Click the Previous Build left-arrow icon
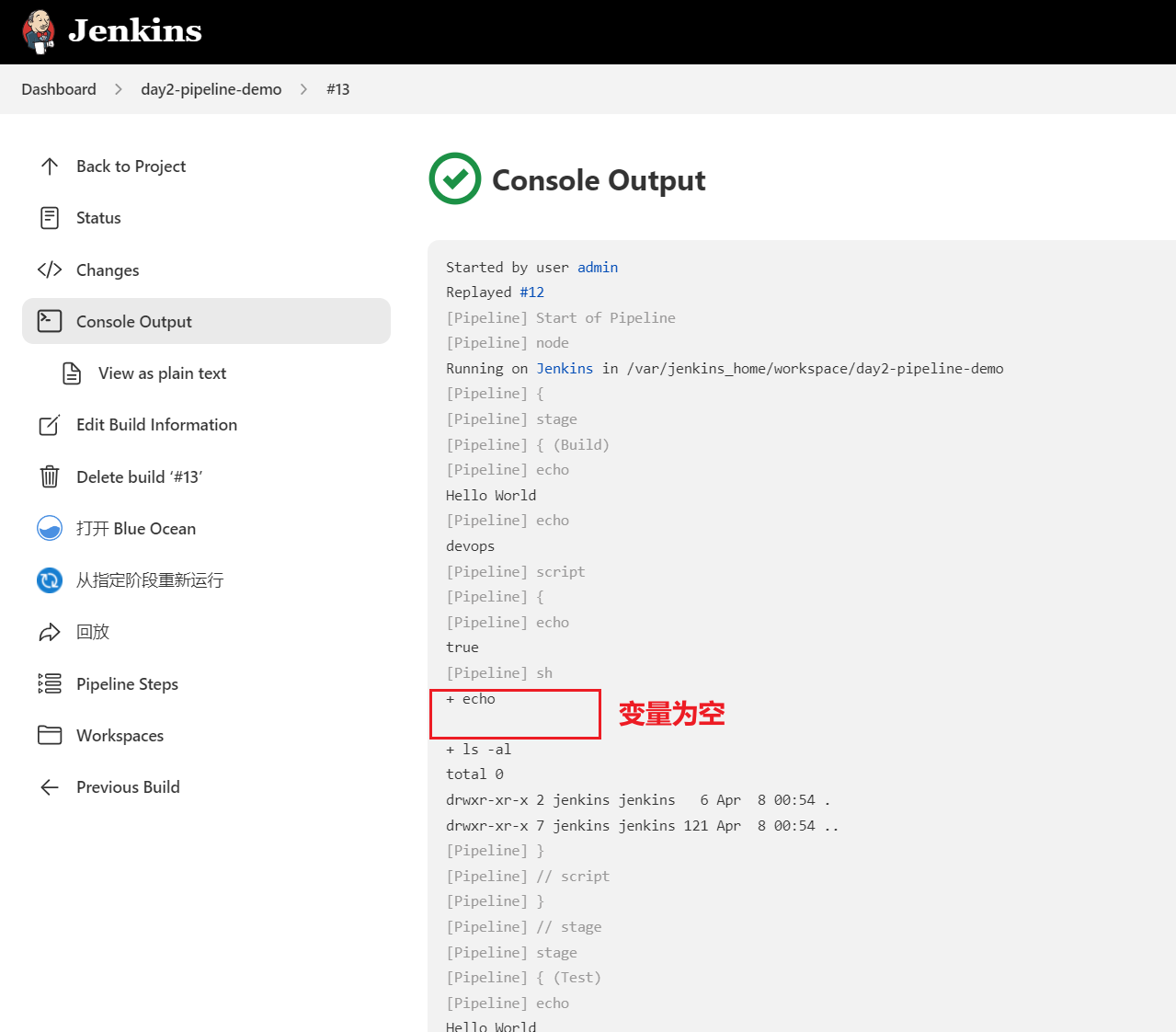Screen dimensions: 1176x1032 (x=50, y=787)
